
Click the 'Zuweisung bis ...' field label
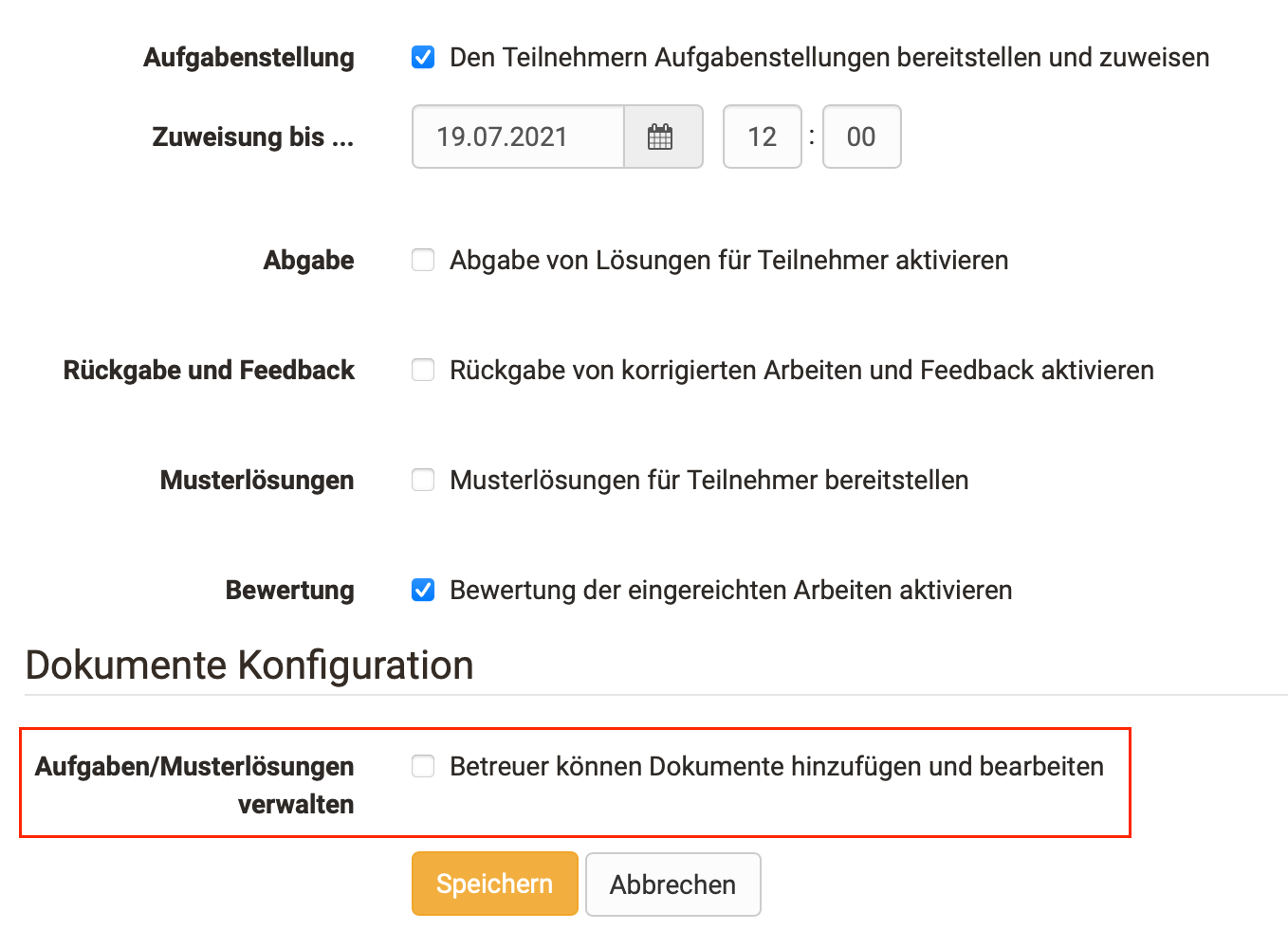click(252, 137)
